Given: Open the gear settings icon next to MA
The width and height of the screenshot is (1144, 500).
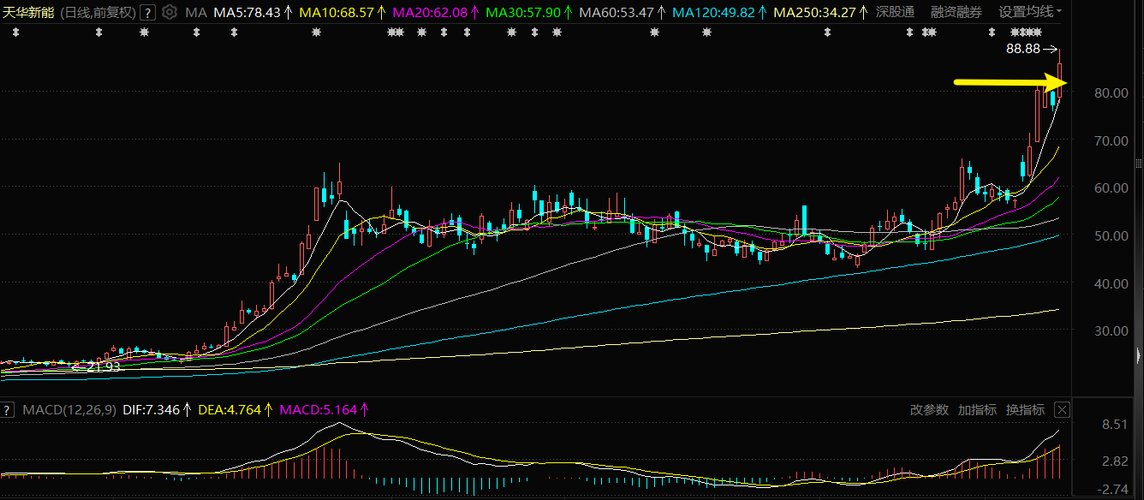Looking at the screenshot, I should pyautogui.click(x=169, y=12).
